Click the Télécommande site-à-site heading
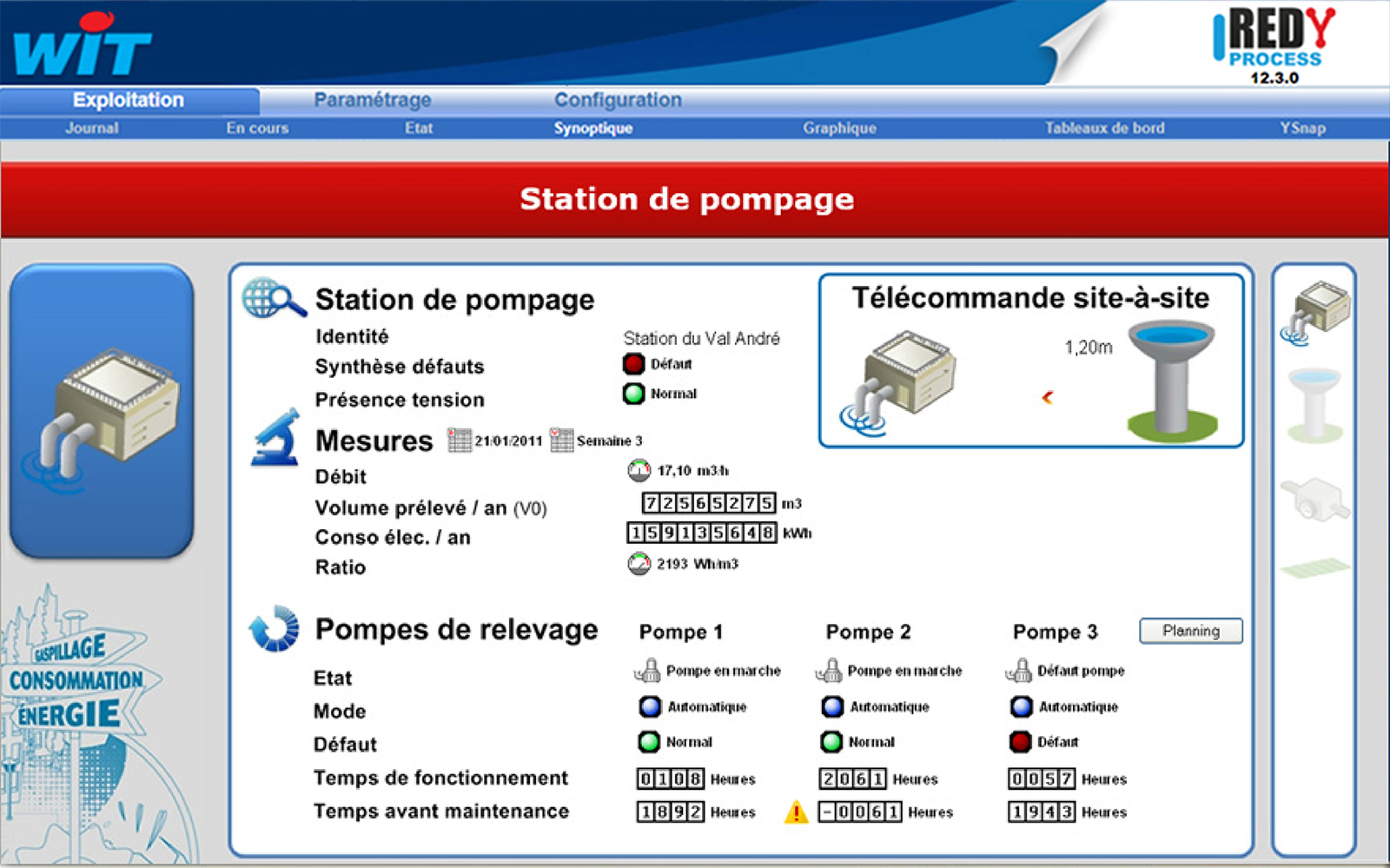Image resolution: width=1390 pixels, height=868 pixels. tap(1030, 298)
